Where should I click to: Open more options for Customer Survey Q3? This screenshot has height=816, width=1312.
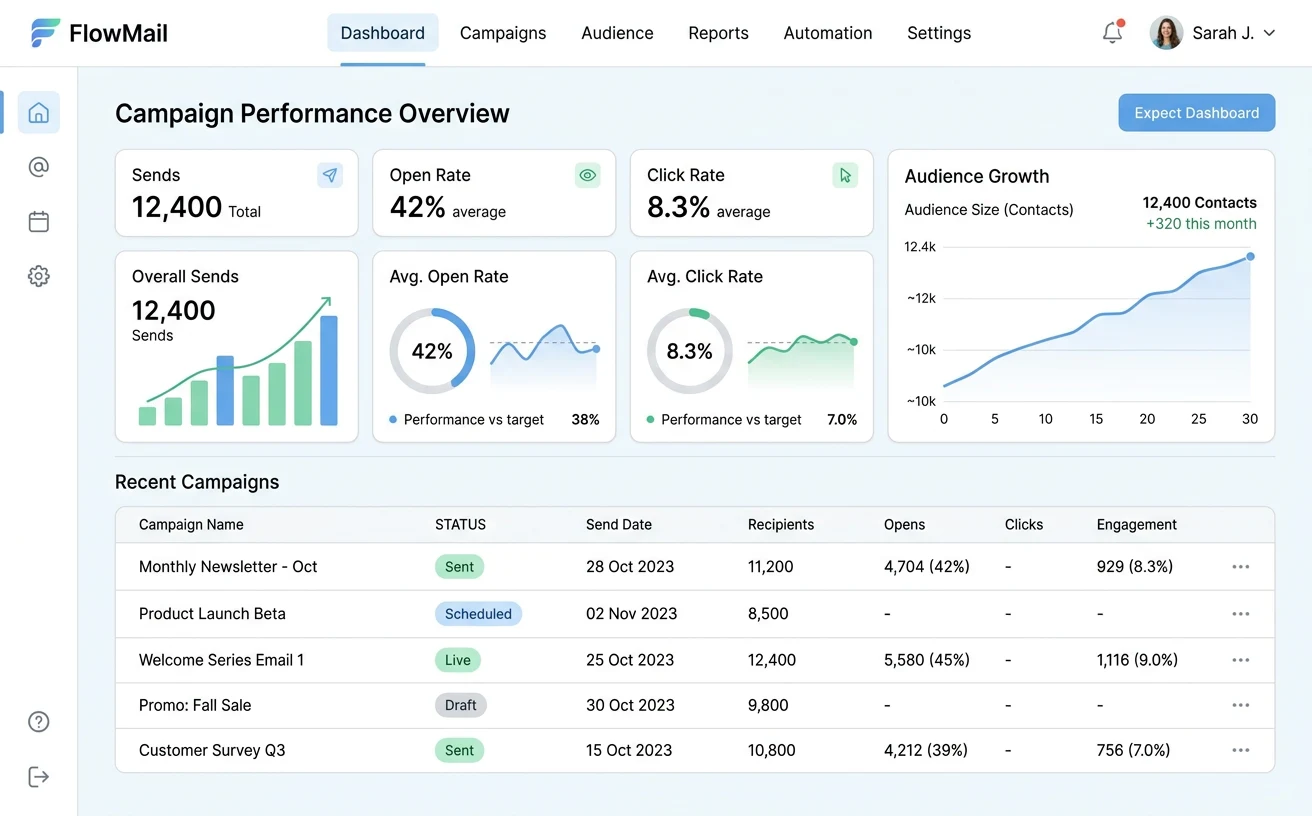coord(1241,750)
